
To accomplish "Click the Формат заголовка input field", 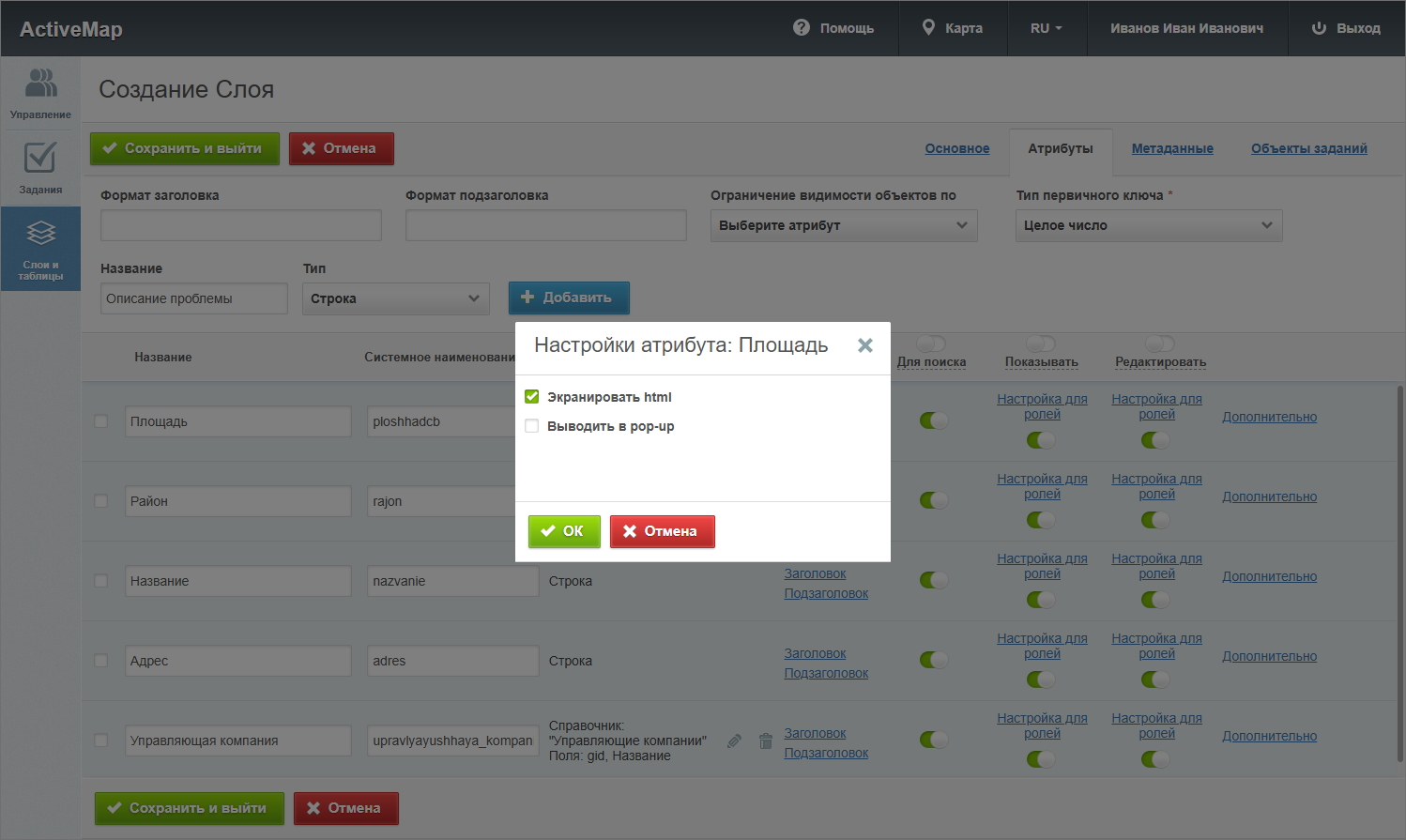I will (x=240, y=225).
